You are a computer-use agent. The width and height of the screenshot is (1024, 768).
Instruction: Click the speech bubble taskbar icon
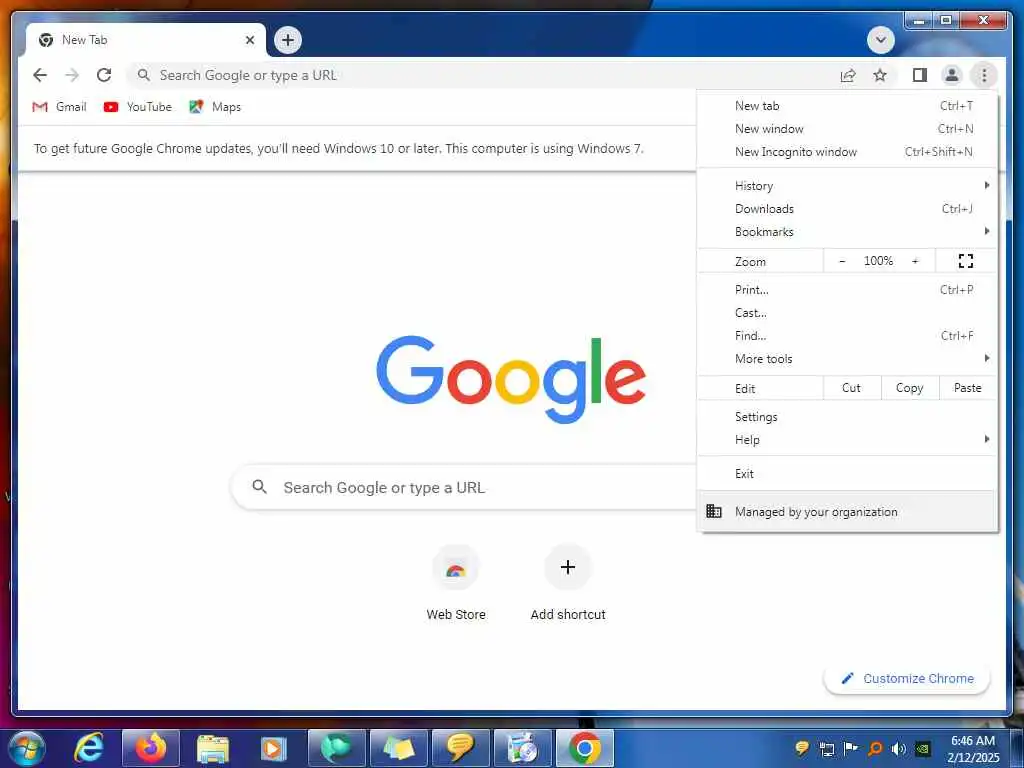(x=460, y=748)
